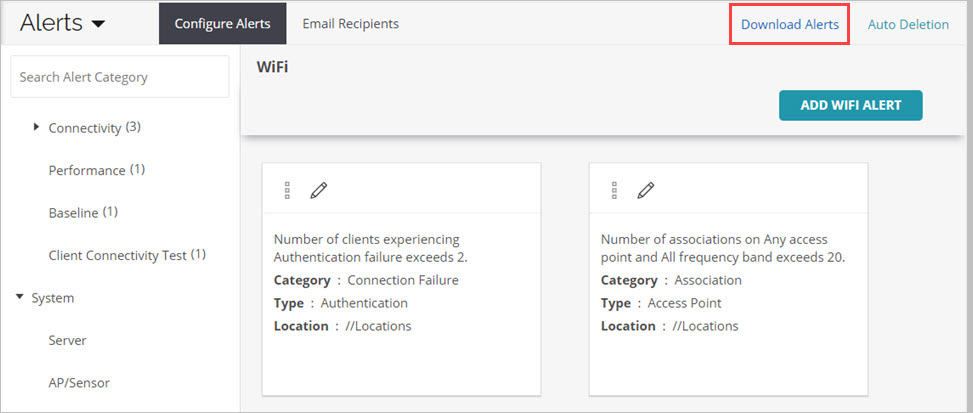Open the Email Recipients tab
The height and width of the screenshot is (413, 973).
(x=350, y=24)
